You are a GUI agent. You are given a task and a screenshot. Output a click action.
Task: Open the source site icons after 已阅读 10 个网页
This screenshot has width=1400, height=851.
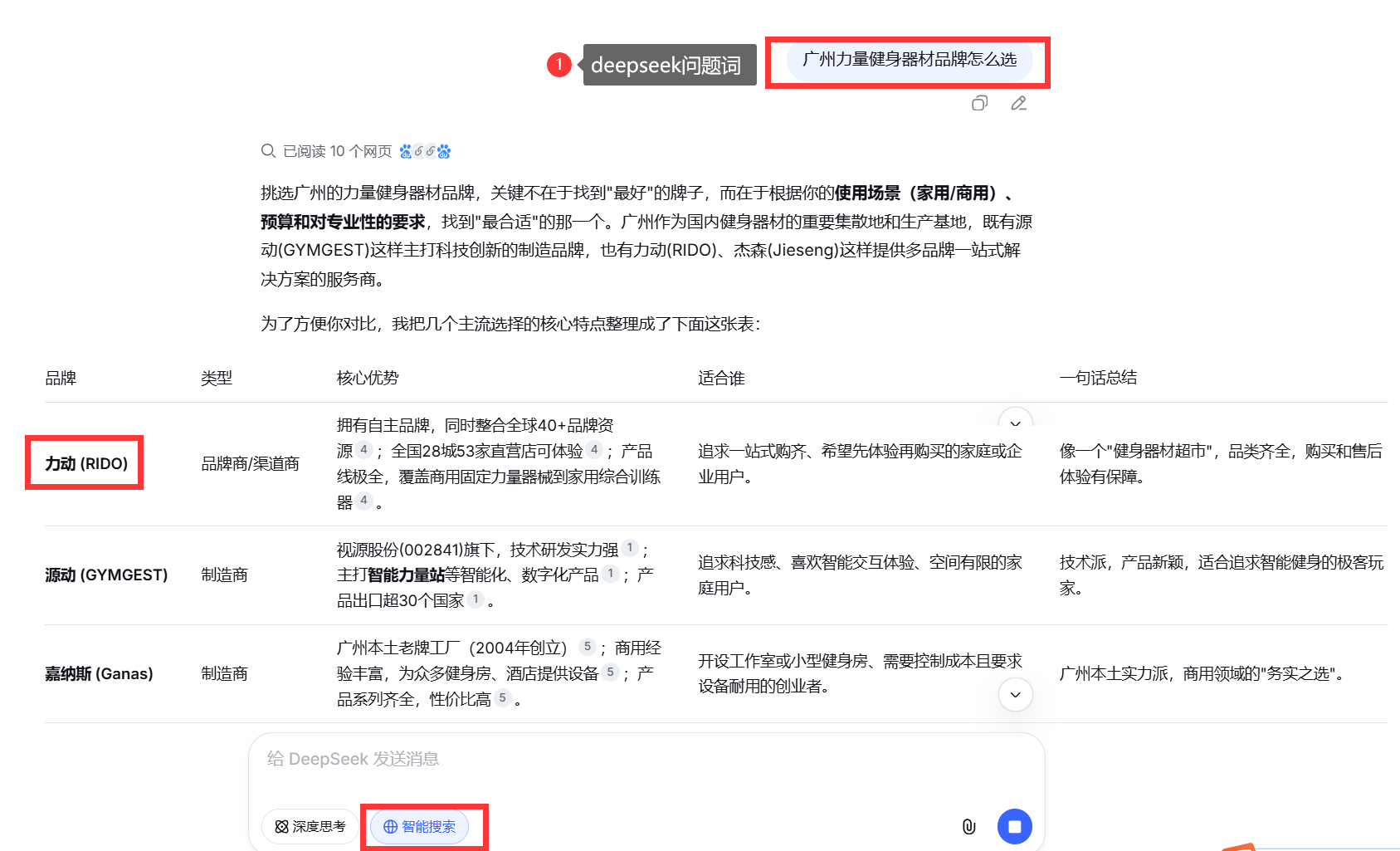pyautogui.click(x=425, y=151)
